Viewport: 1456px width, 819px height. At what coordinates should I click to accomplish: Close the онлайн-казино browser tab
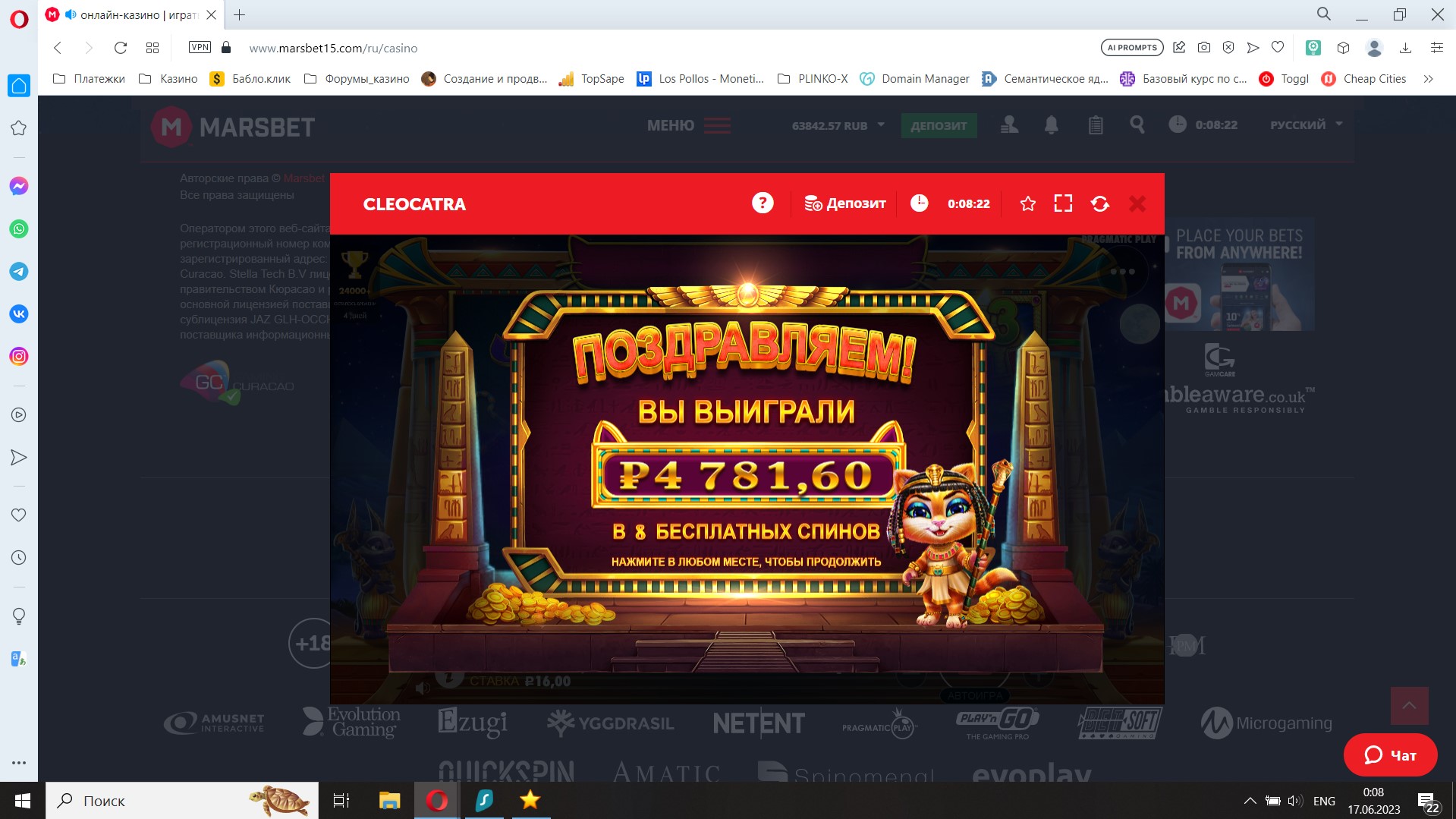212,14
